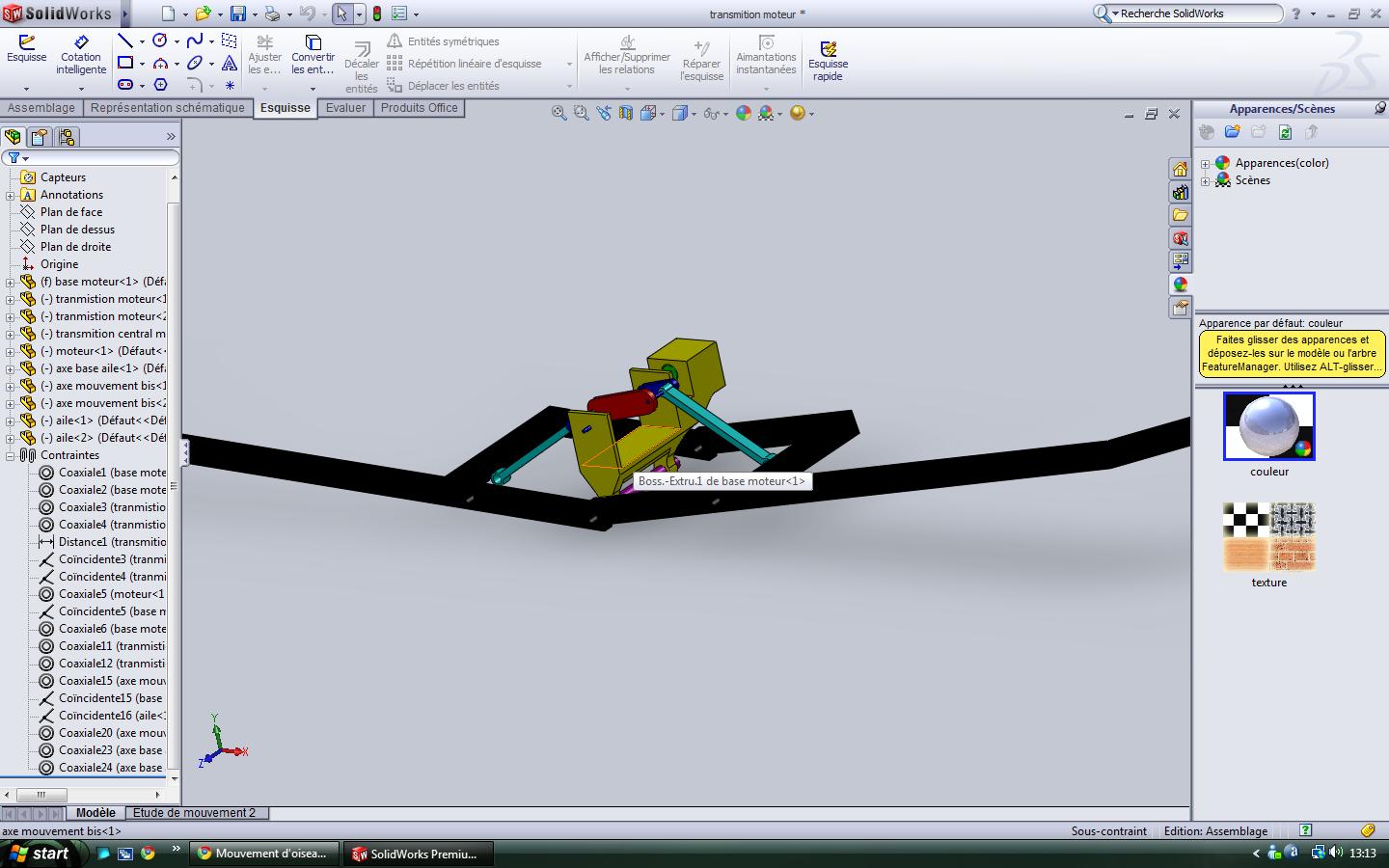
Task: Switch to Produits Office tab
Action: [419, 108]
